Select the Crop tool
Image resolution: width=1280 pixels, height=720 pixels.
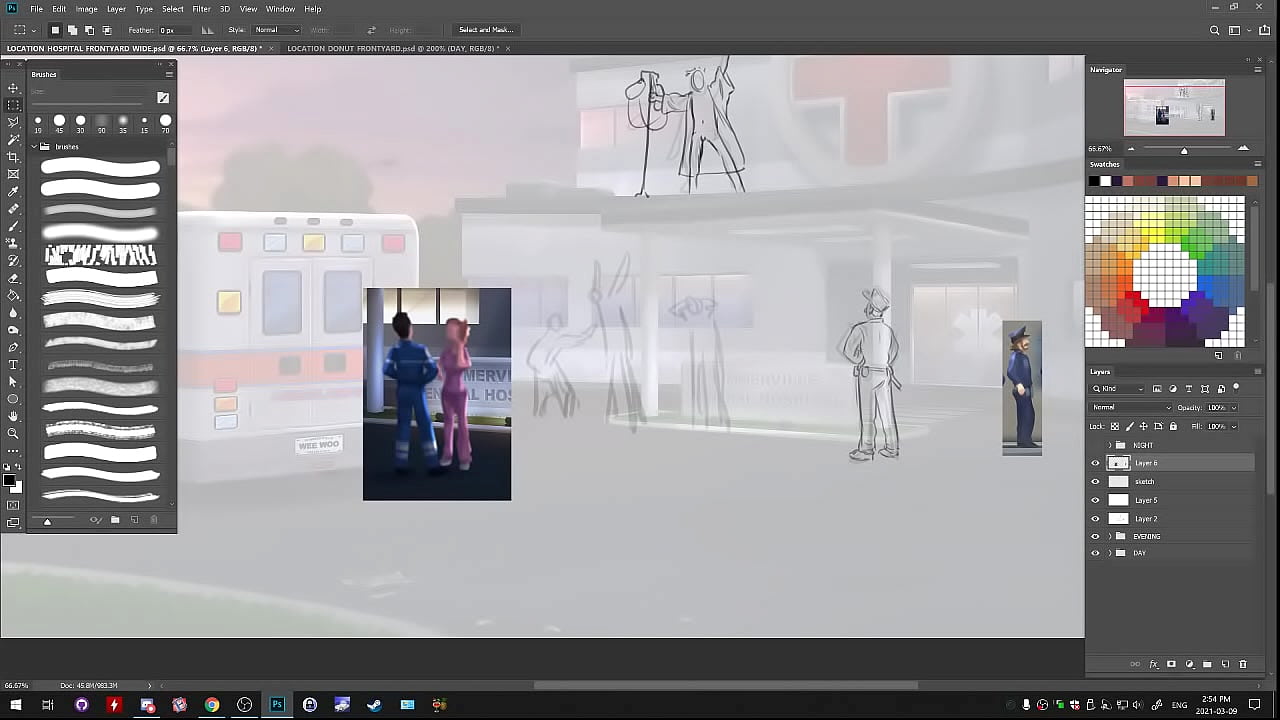[13, 157]
